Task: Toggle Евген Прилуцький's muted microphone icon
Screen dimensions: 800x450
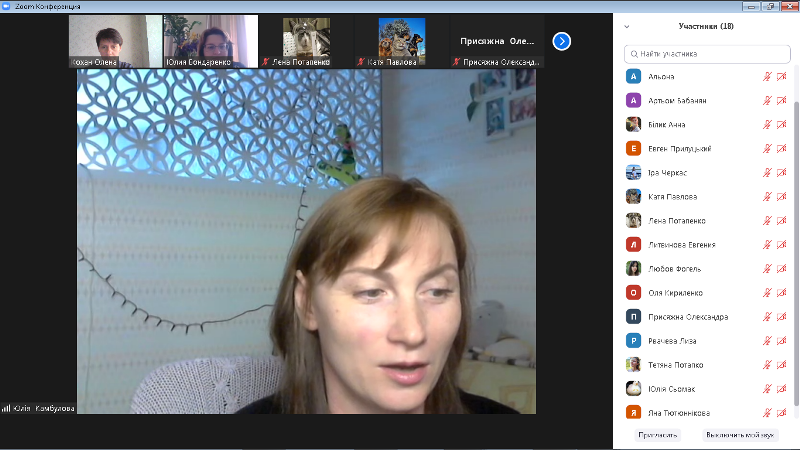Action: click(x=767, y=148)
